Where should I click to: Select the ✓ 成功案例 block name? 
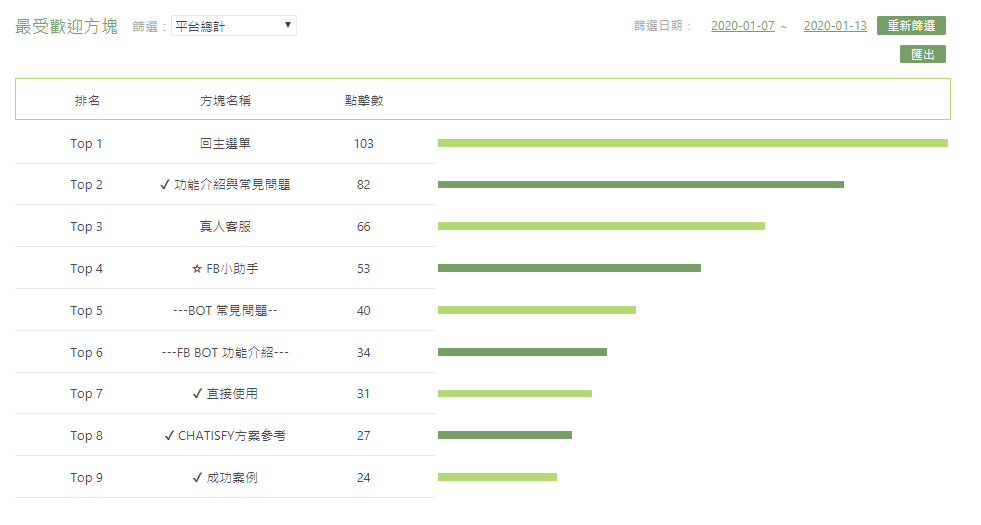click(225, 478)
